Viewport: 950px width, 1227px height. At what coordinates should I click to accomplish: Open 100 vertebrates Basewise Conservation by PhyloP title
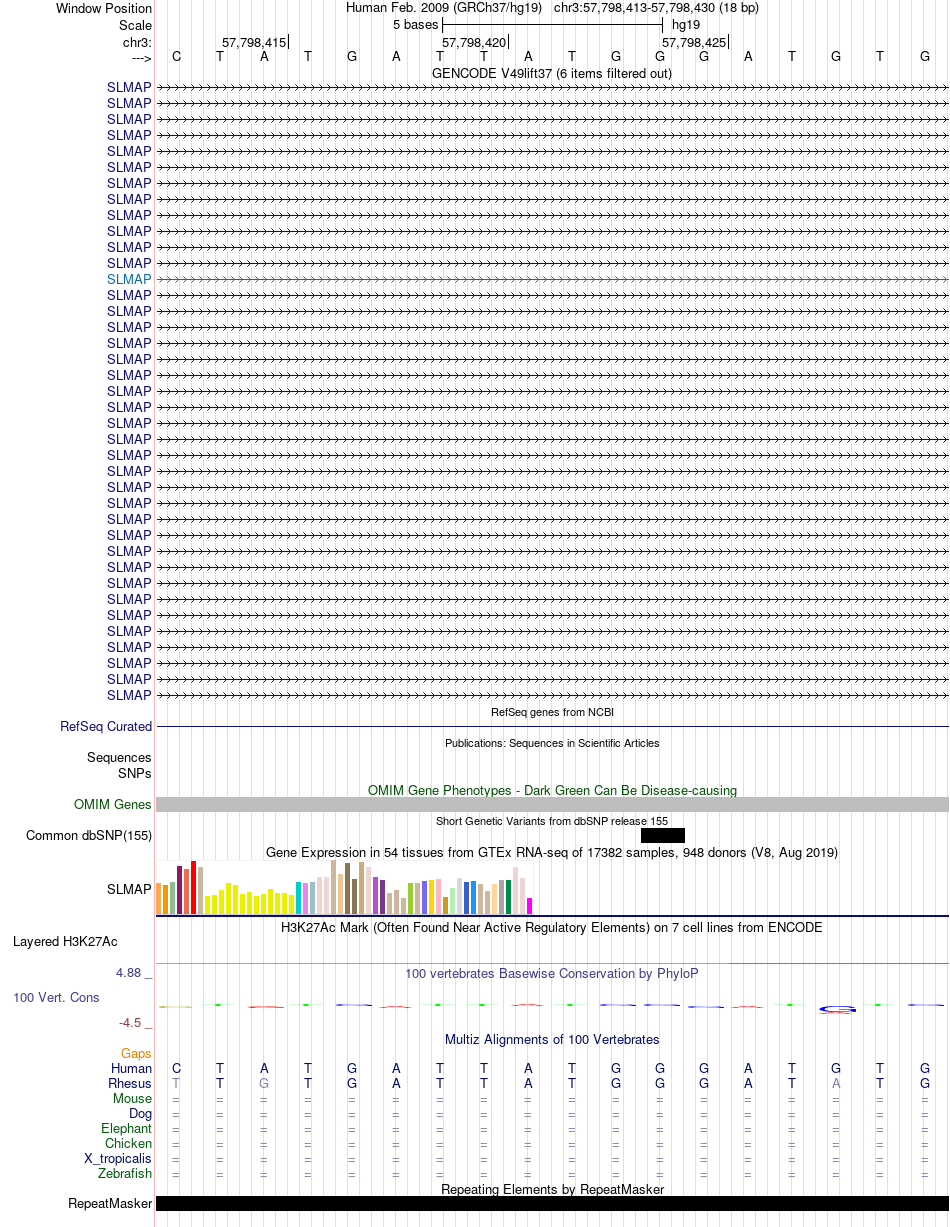[552, 973]
